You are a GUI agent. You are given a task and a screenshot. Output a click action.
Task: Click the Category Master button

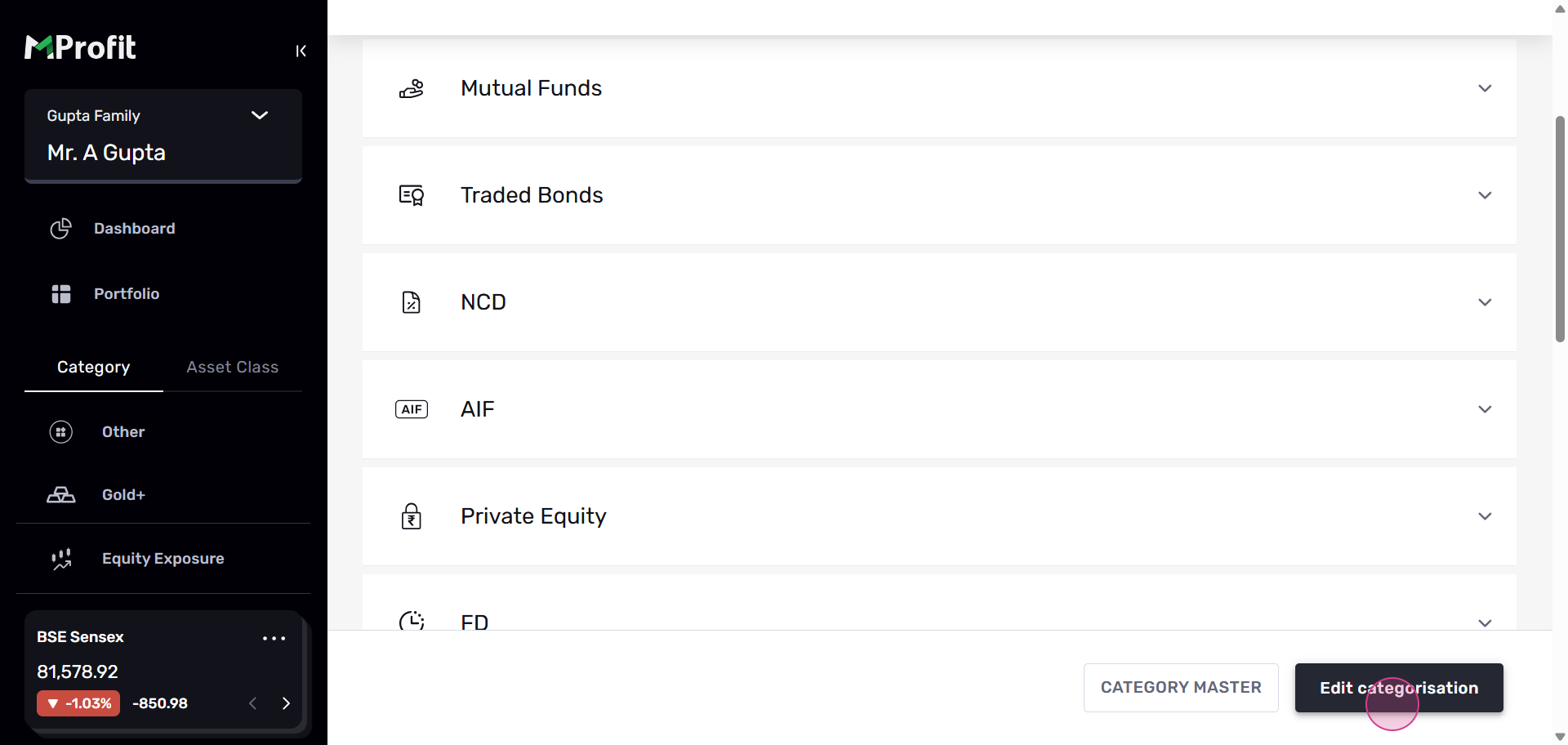click(x=1181, y=688)
